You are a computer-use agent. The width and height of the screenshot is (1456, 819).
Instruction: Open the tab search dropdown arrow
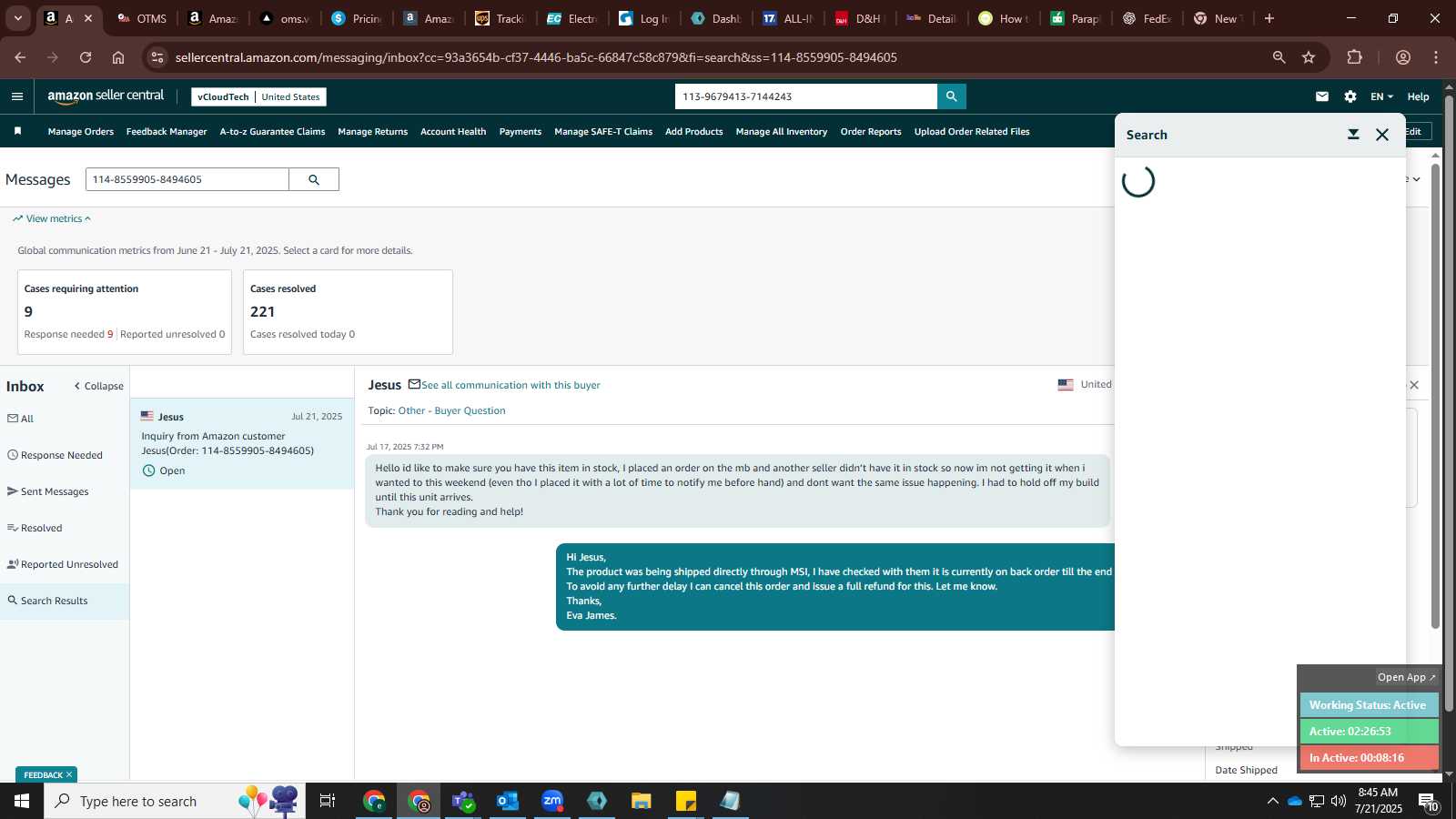(17, 18)
